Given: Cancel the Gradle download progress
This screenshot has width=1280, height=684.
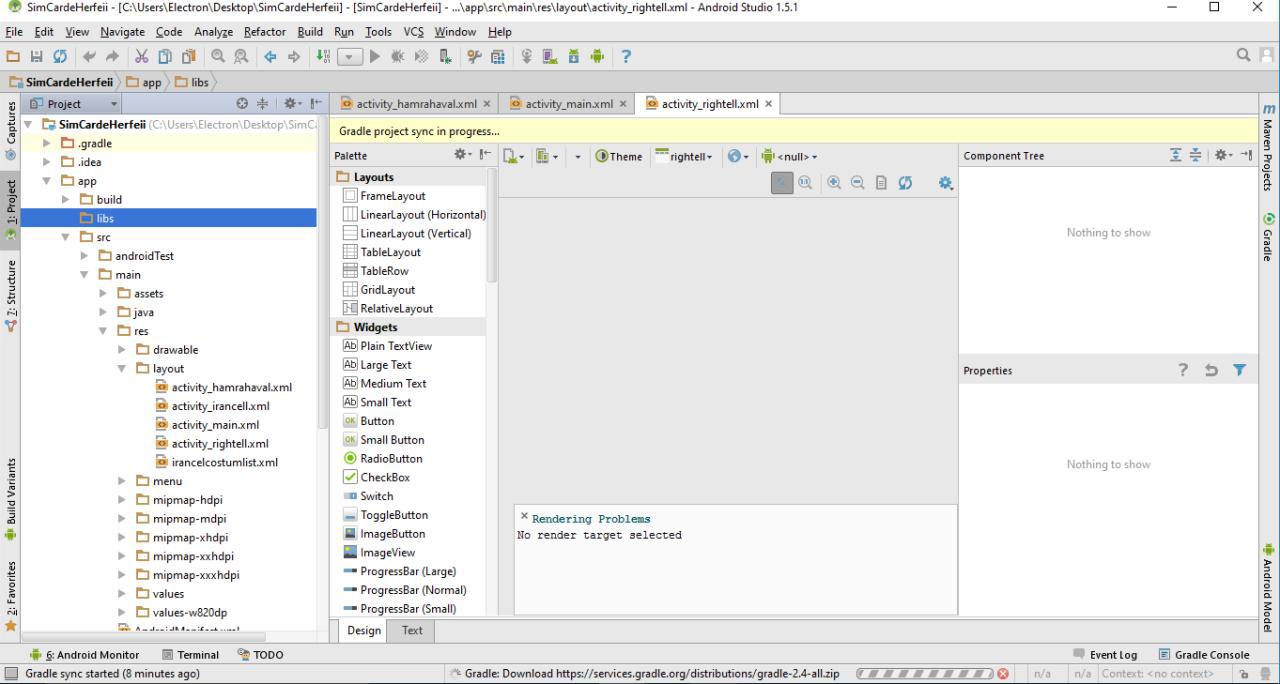Looking at the screenshot, I should [x=1003, y=674].
